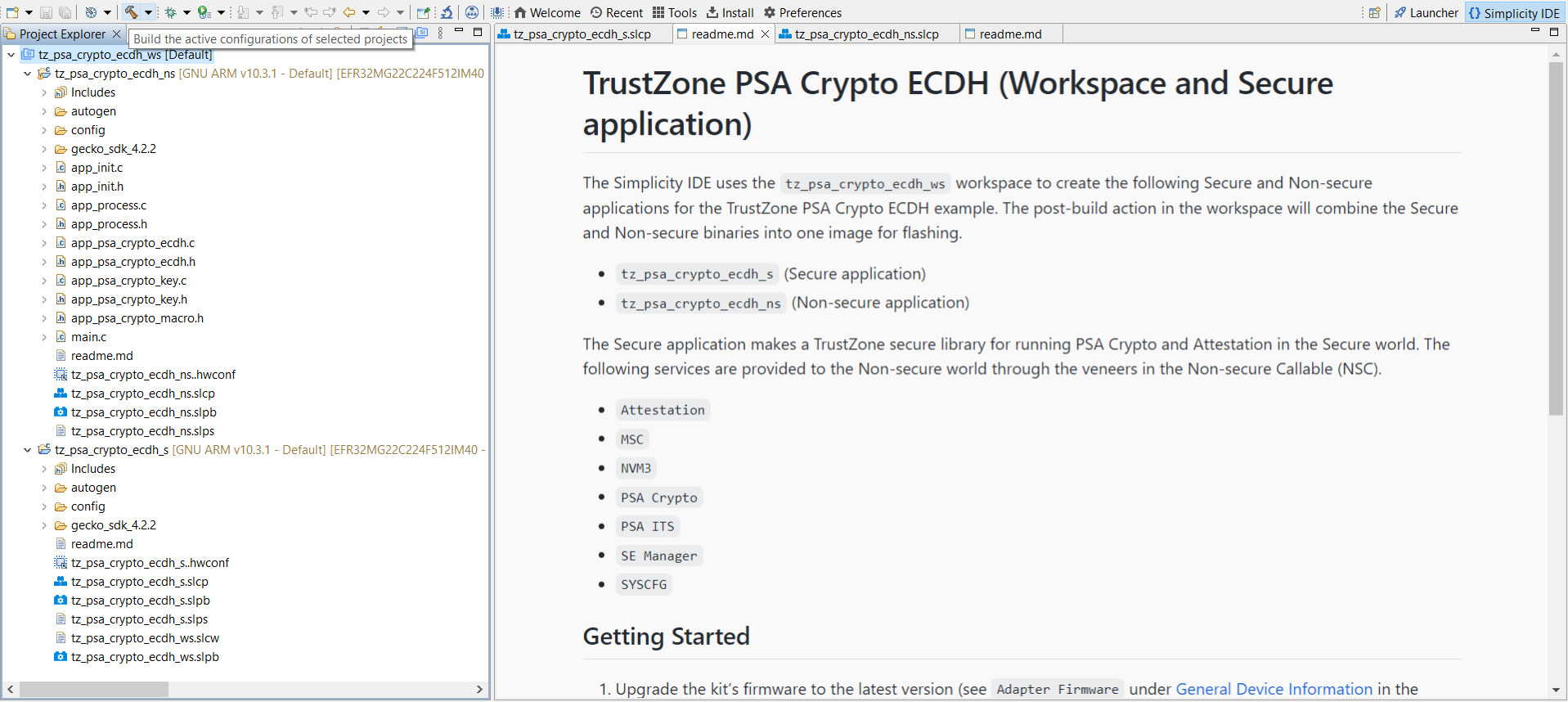Viewport: 1568px width, 702px height.
Task: Click the Project Explorer horizontal scrollbar
Action: (94, 689)
